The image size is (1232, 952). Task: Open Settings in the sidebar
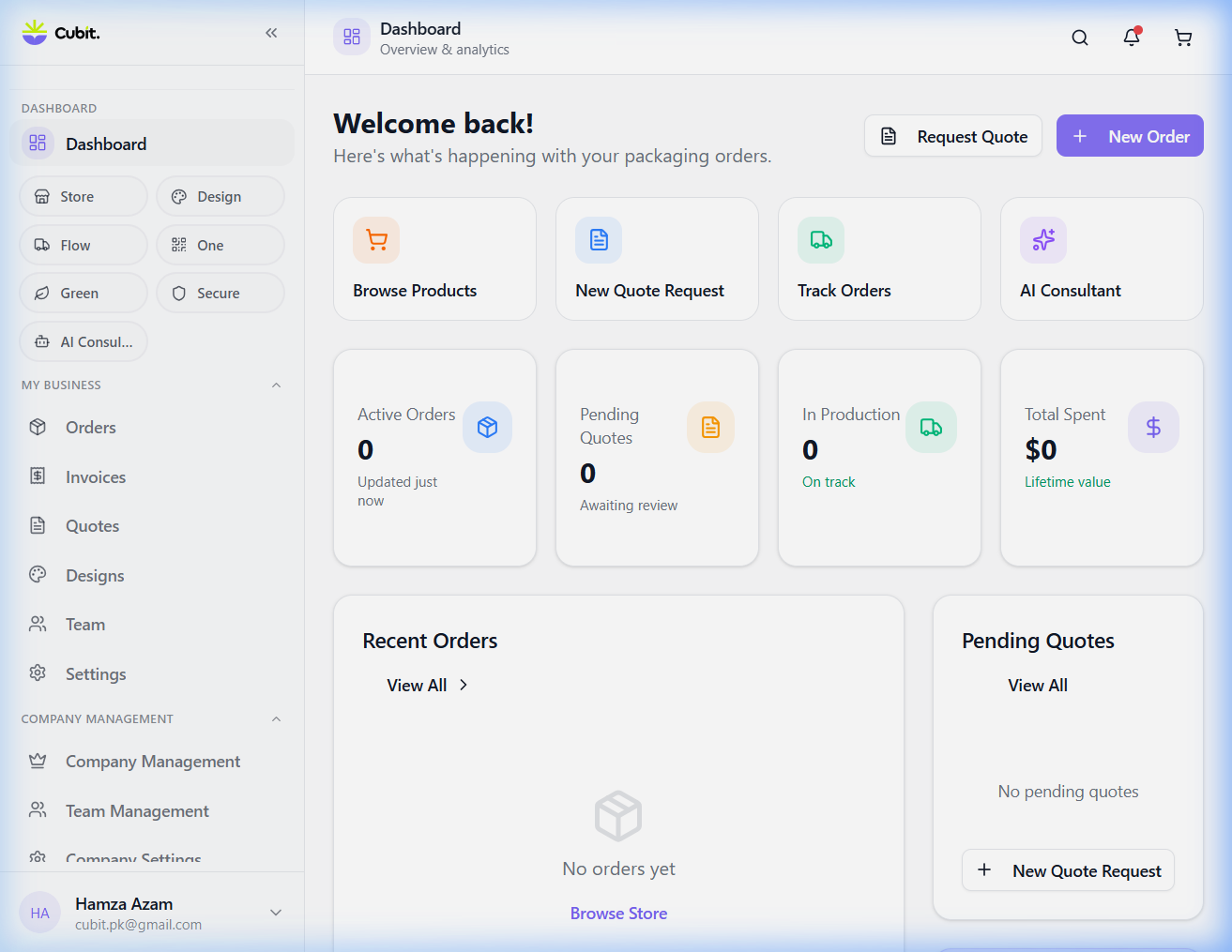pyautogui.click(x=153, y=673)
